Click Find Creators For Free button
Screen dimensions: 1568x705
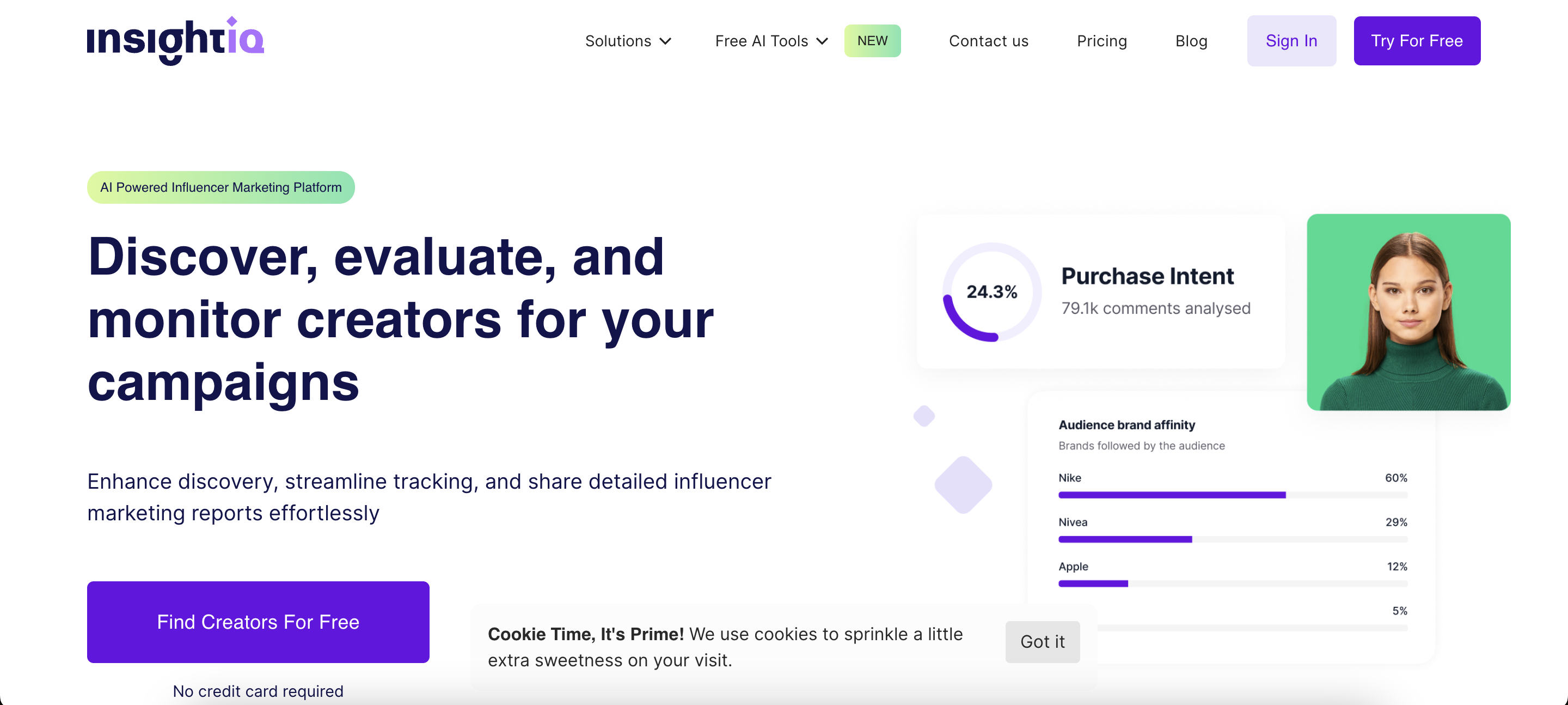pyautogui.click(x=258, y=622)
